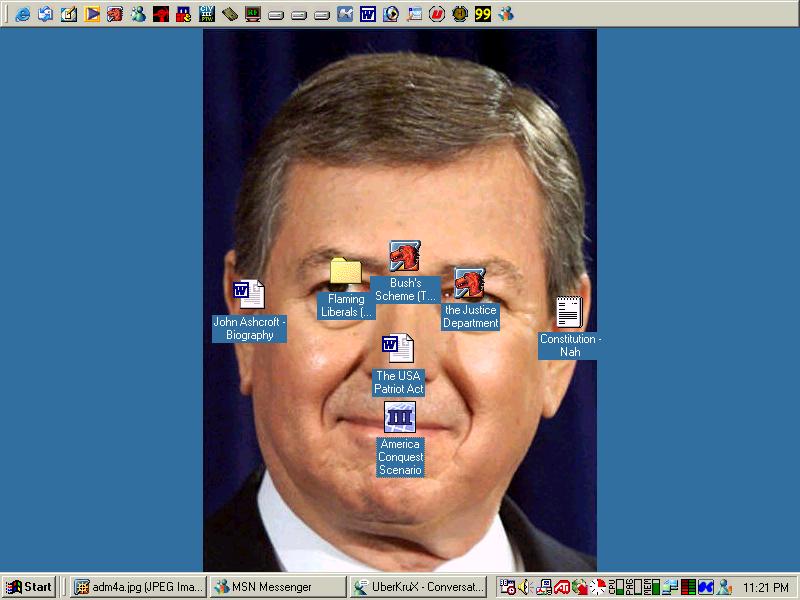
Task: Open the Word shortcut in the top toolbar
Action: pyautogui.click(x=368, y=14)
